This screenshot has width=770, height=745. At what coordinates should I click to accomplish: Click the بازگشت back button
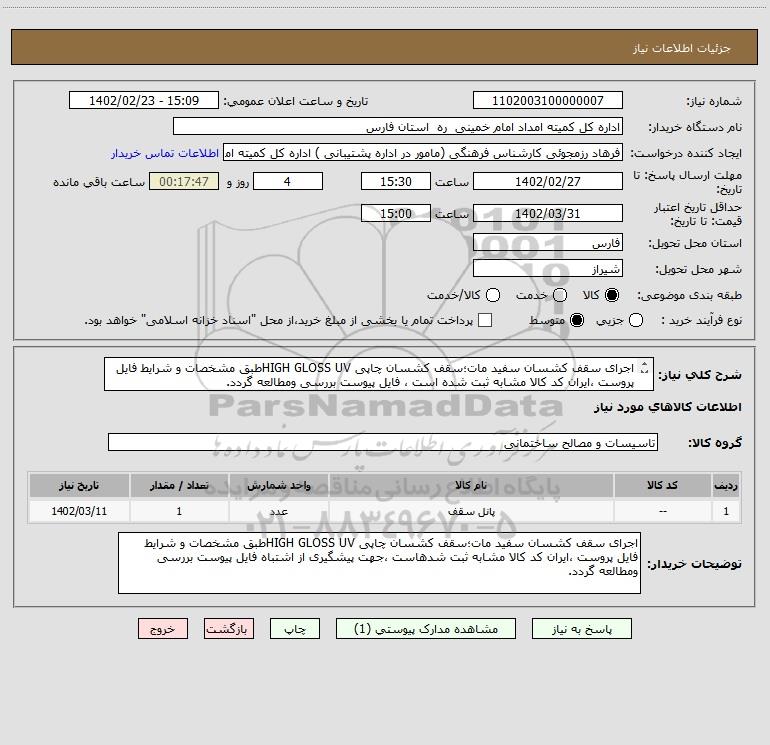point(229,629)
